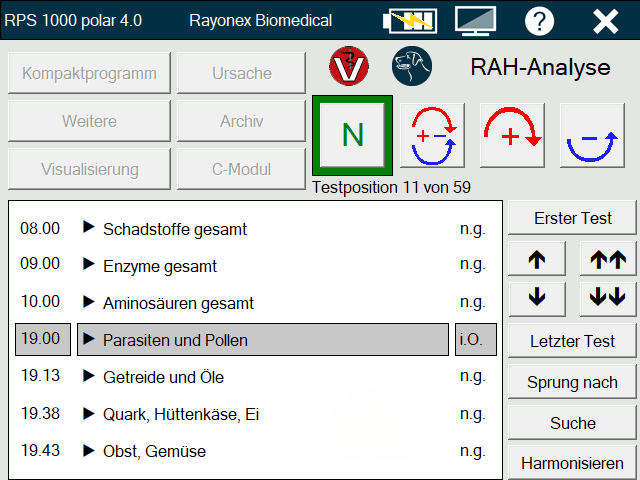Choose the blue minus polarity arrow icon
The image size is (640, 480).
591,135
